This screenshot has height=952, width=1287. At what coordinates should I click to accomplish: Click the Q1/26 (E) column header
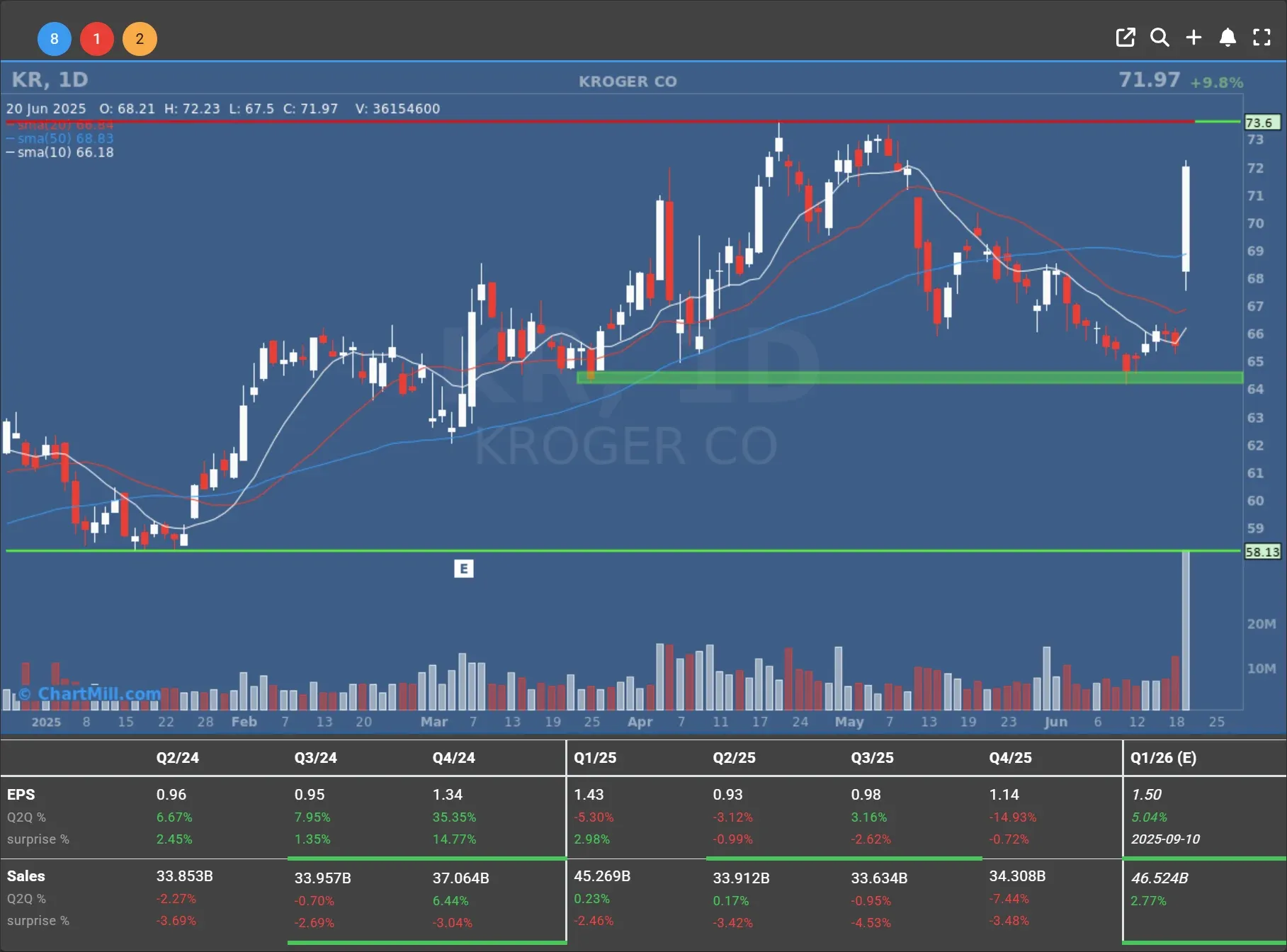[x=1163, y=757]
